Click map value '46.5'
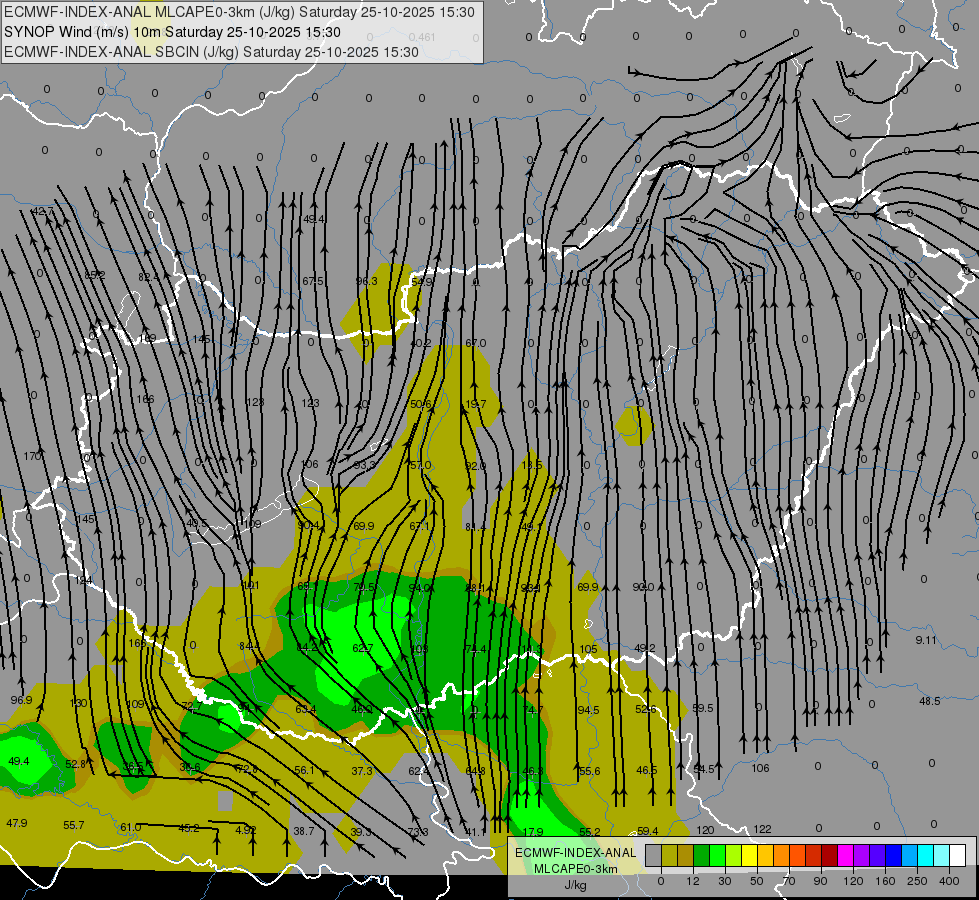This screenshot has height=900, width=979. pyautogui.click(x=646, y=770)
